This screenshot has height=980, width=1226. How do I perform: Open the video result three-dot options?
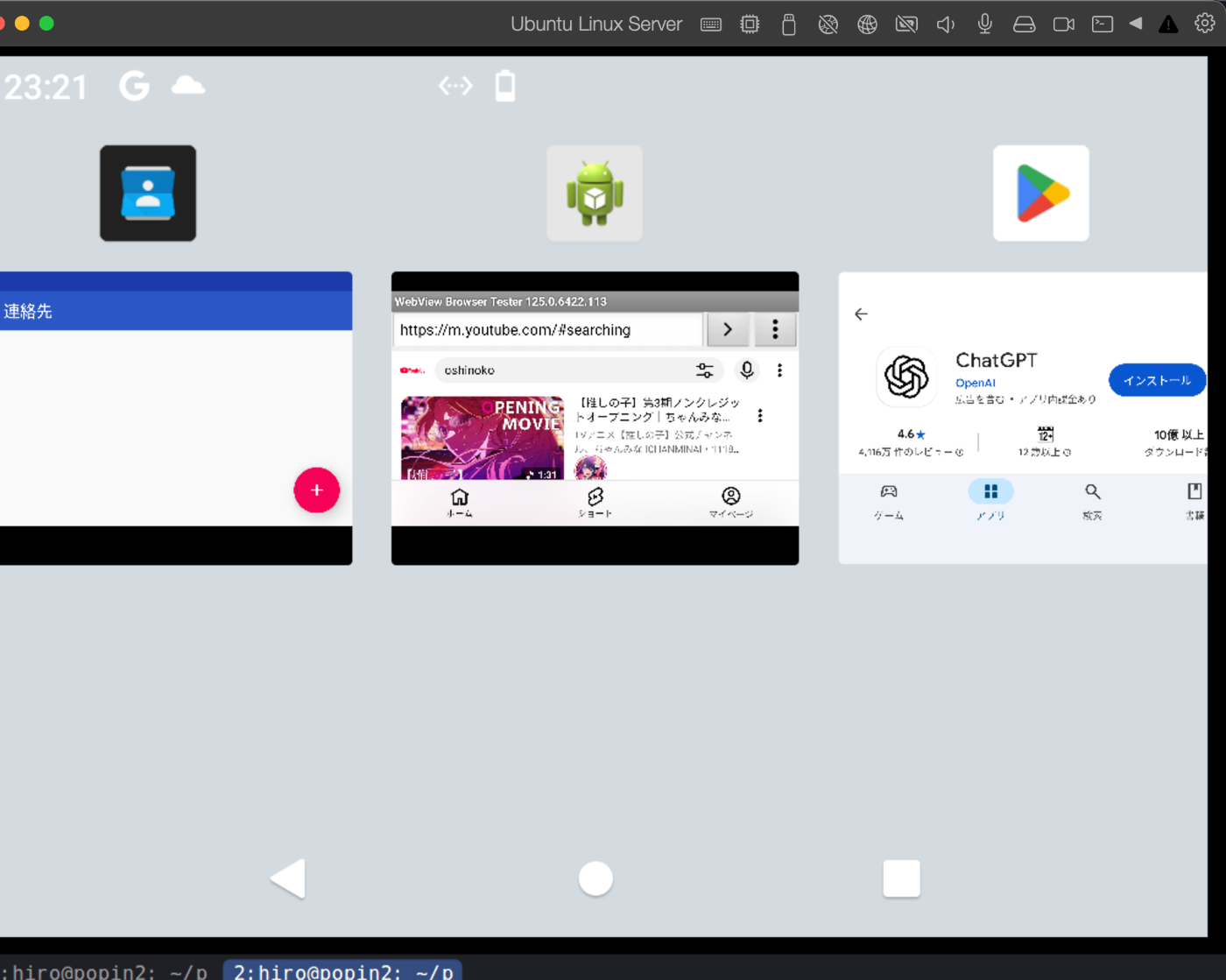coord(760,416)
